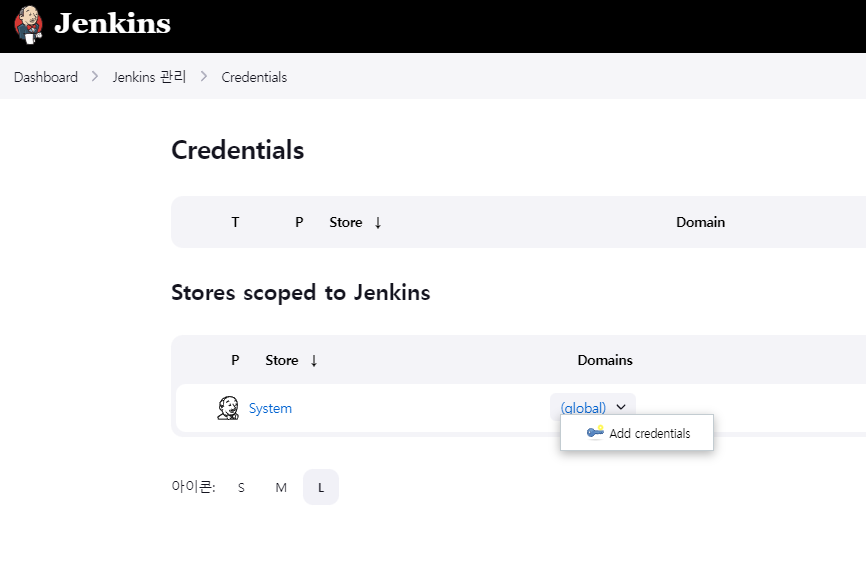This screenshot has height=572, width=866.
Task: Click the sort arrow beside Store in Credentials table
Action: coord(378,223)
